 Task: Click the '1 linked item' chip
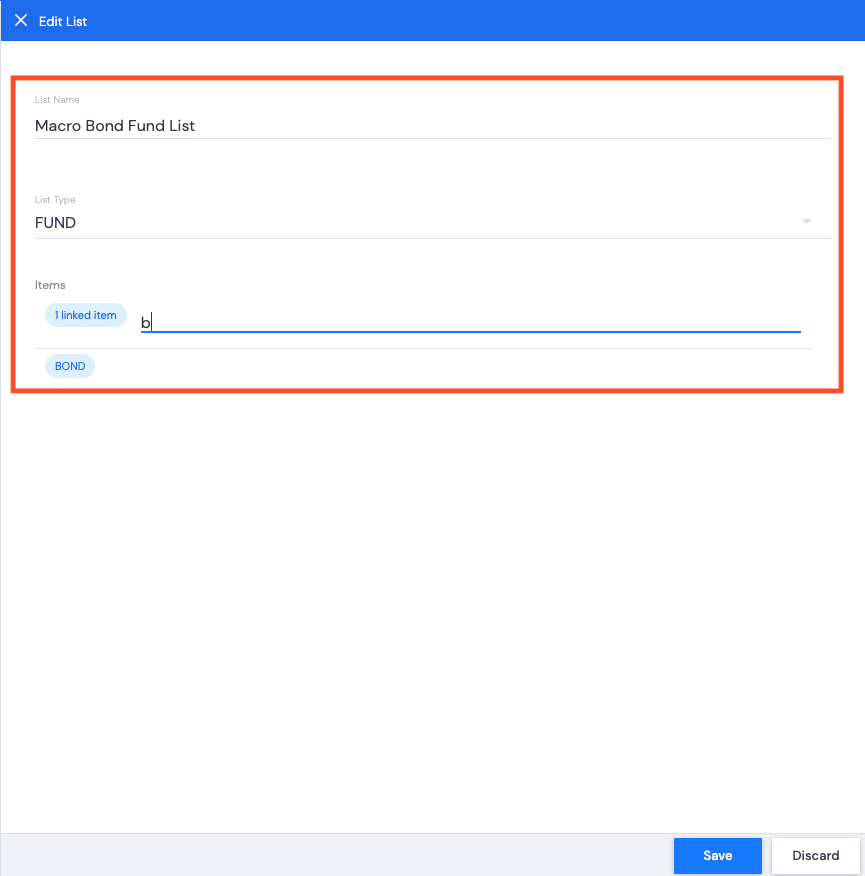click(85, 315)
